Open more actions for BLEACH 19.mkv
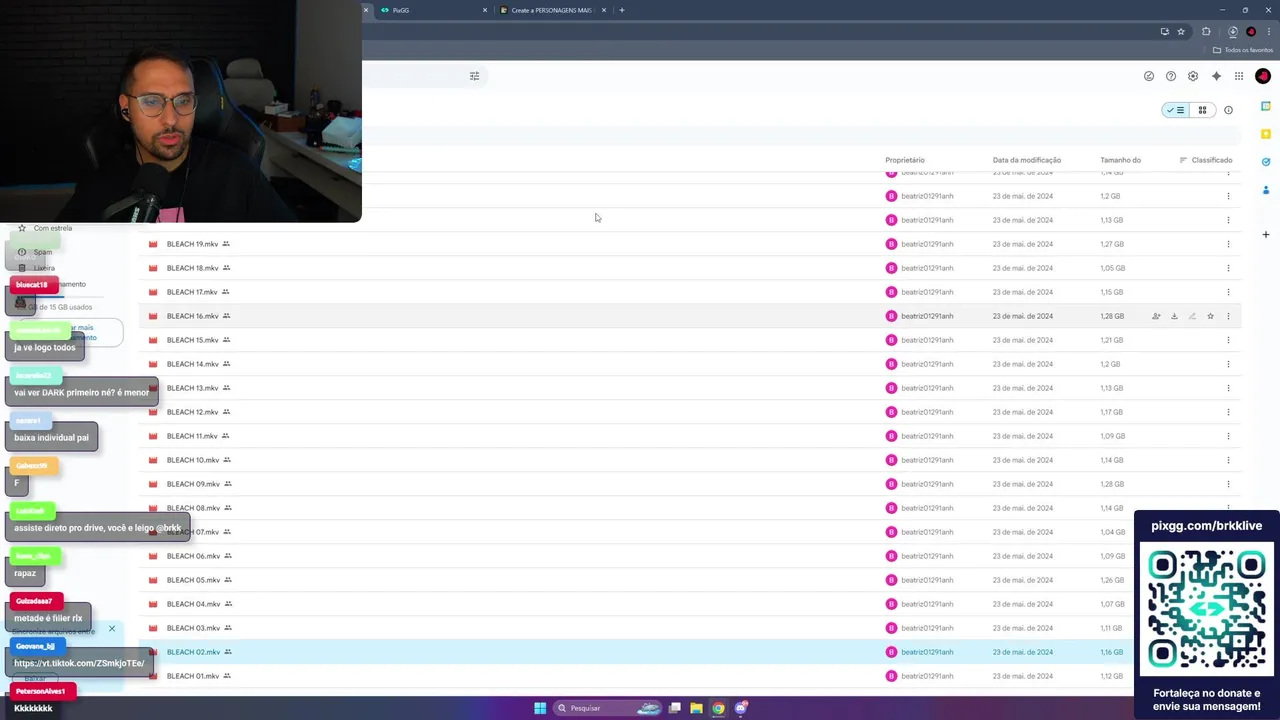The image size is (1280, 720). click(1228, 244)
